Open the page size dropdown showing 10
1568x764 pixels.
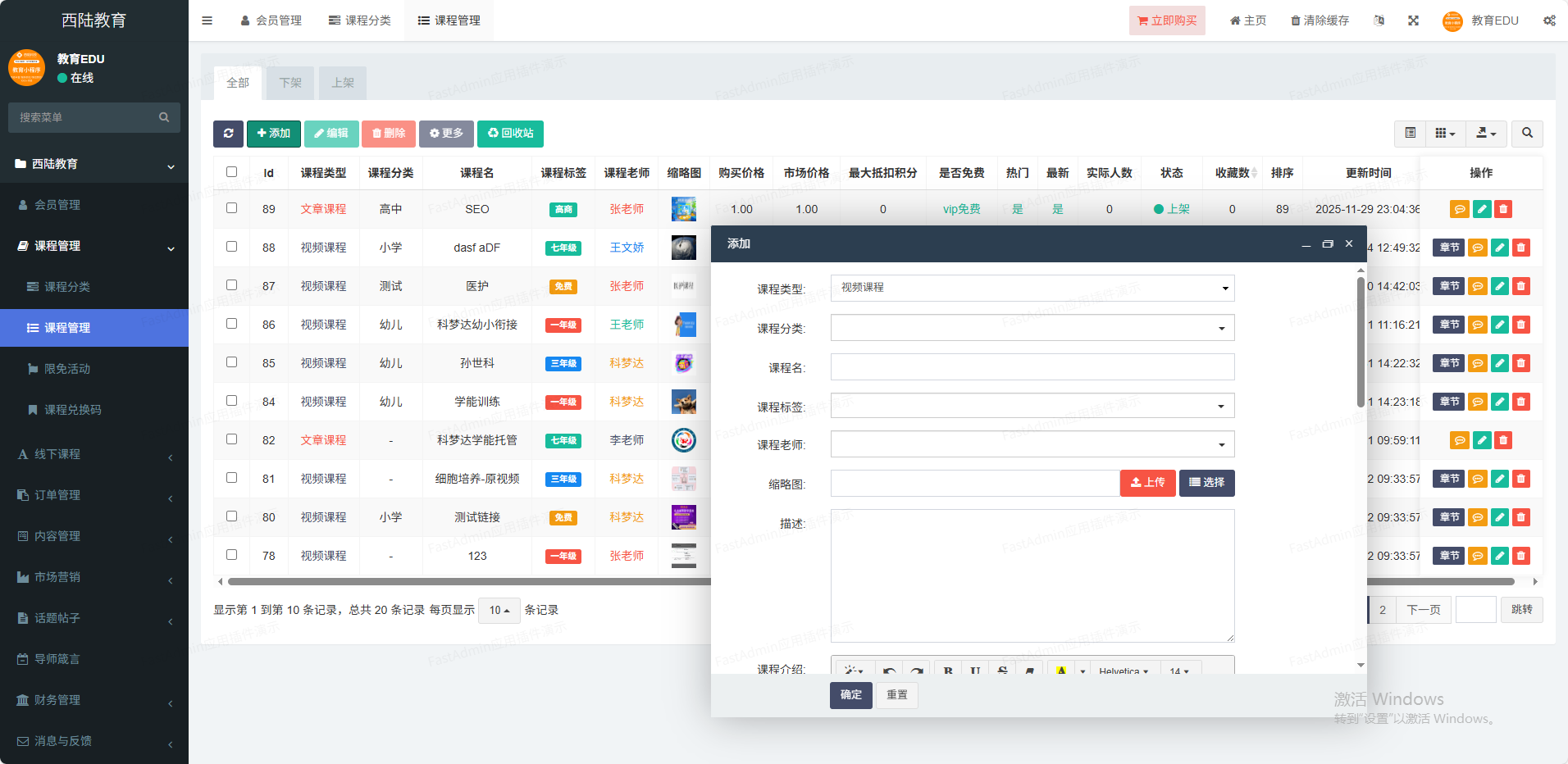pyautogui.click(x=499, y=610)
